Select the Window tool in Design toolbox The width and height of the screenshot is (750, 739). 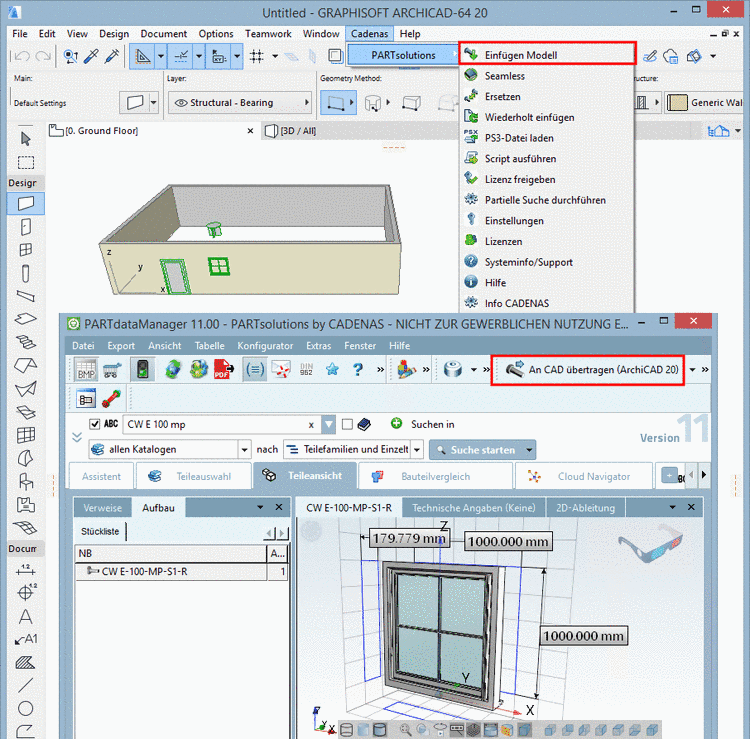point(26,250)
